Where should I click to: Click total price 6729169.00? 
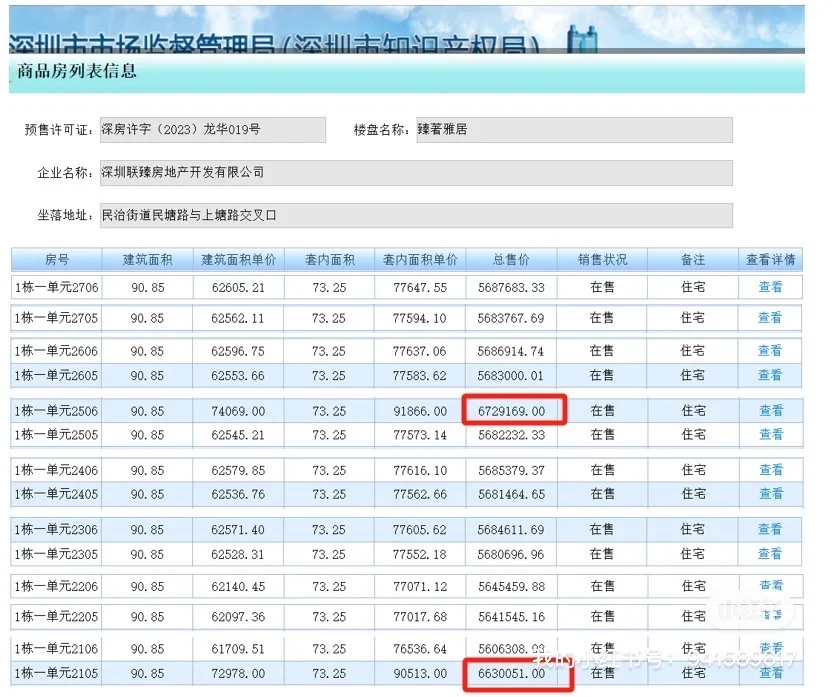click(x=512, y=411)
